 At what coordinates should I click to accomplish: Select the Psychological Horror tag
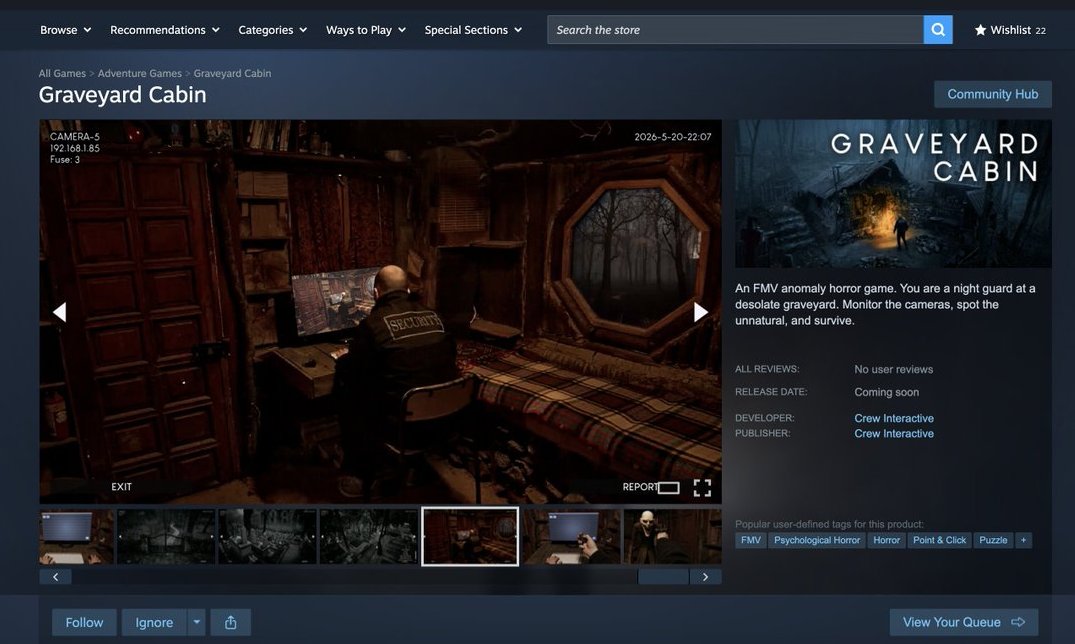[x=817, y=540]
